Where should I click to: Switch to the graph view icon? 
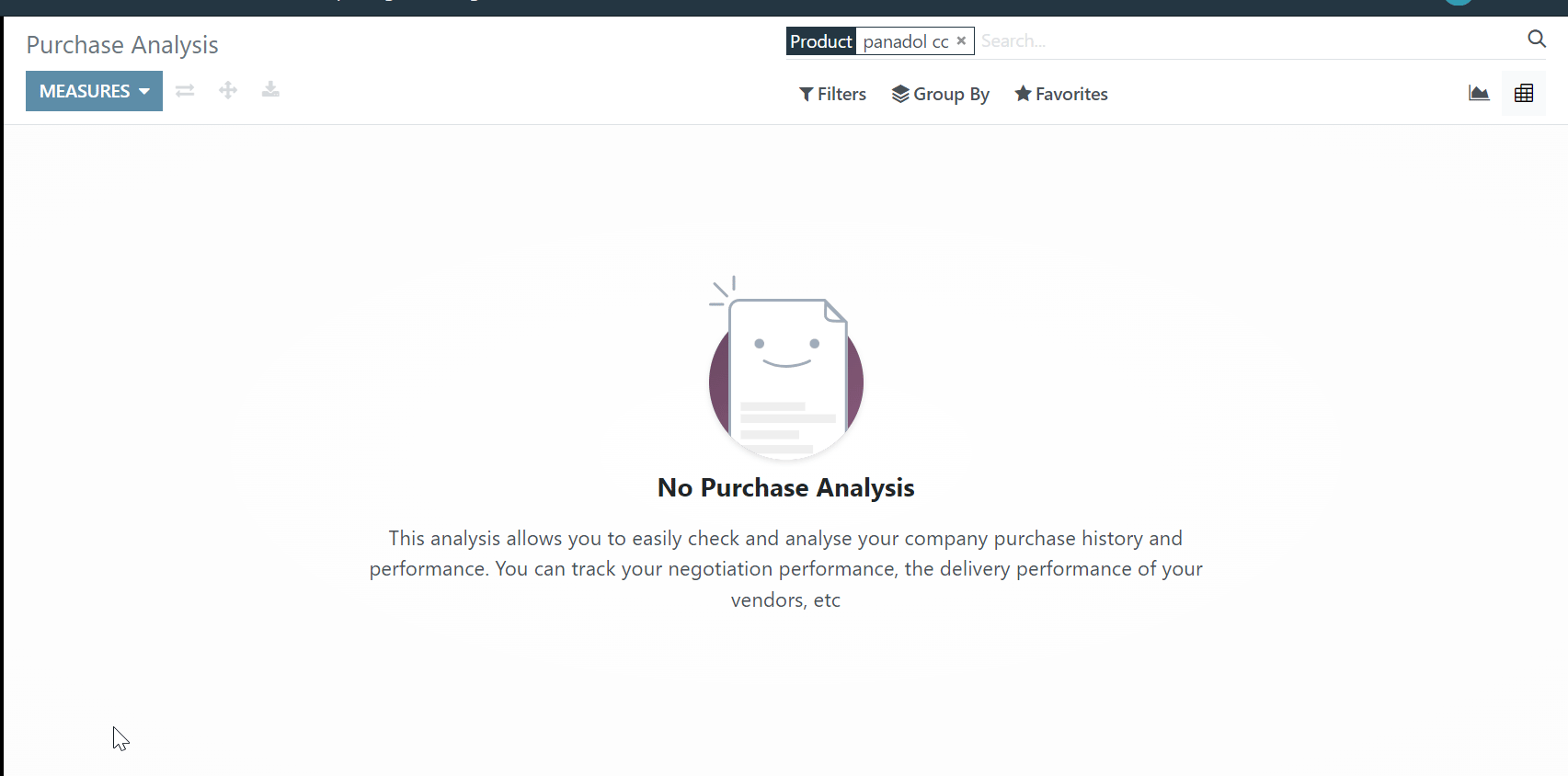click(1479, 93)
